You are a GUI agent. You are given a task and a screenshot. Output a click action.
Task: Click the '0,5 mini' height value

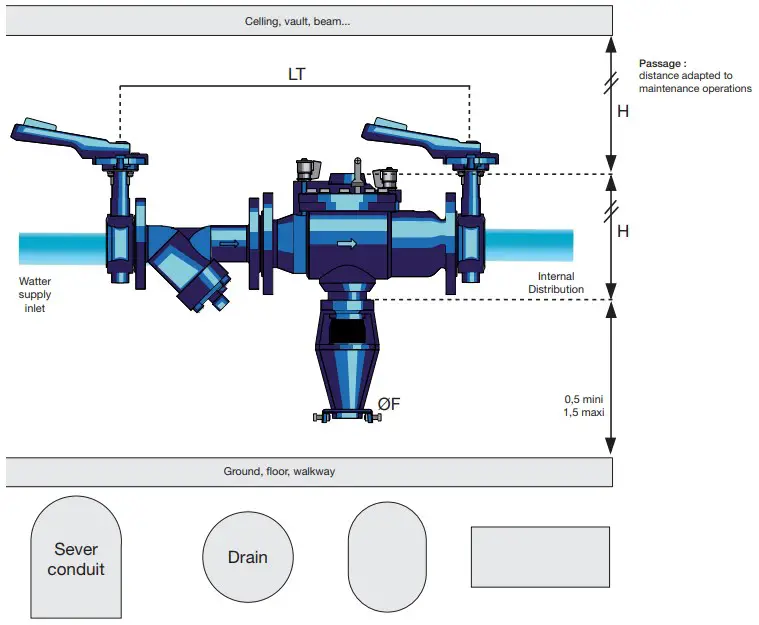point(584,399)
